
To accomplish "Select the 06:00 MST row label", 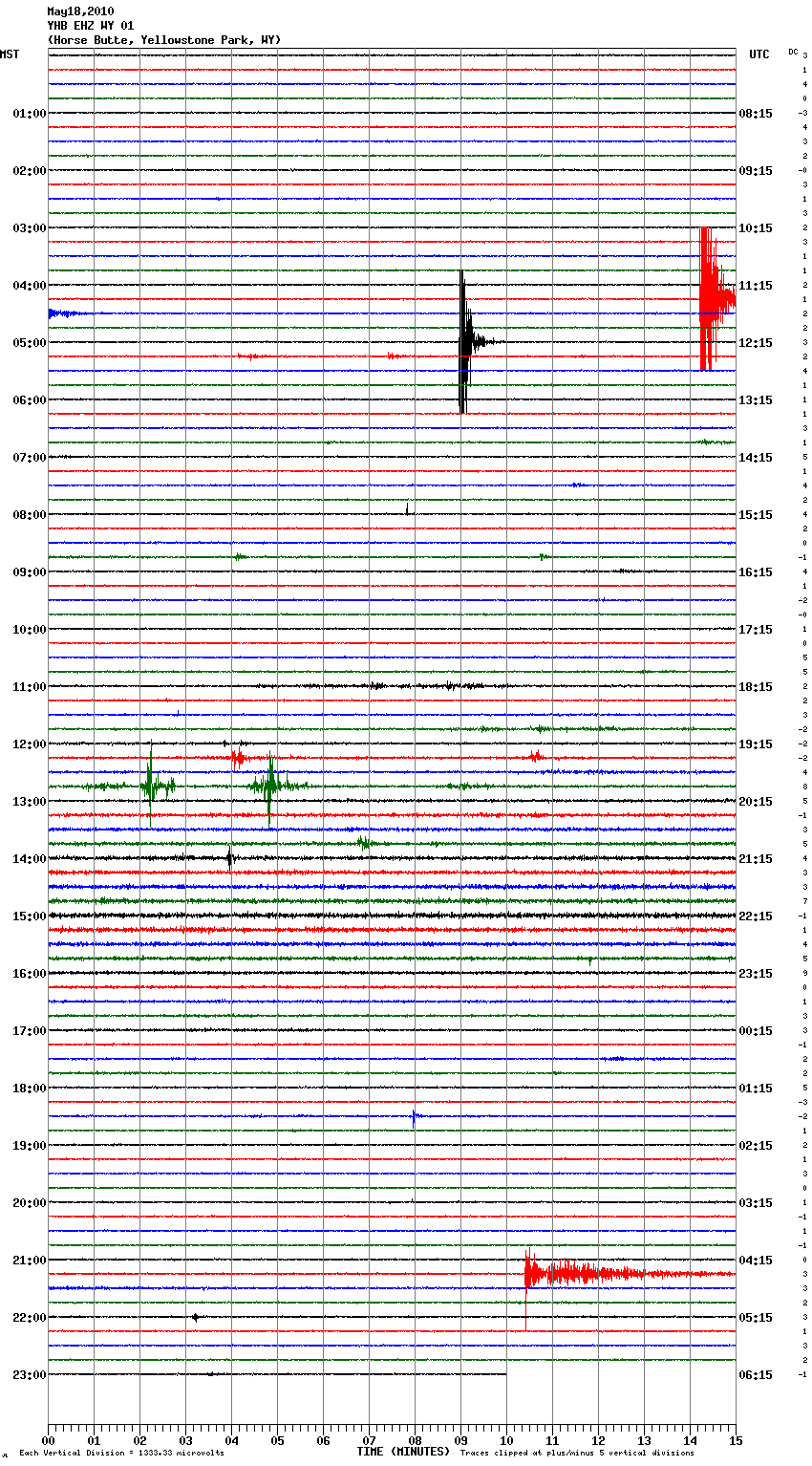I will tap(30, 400).
